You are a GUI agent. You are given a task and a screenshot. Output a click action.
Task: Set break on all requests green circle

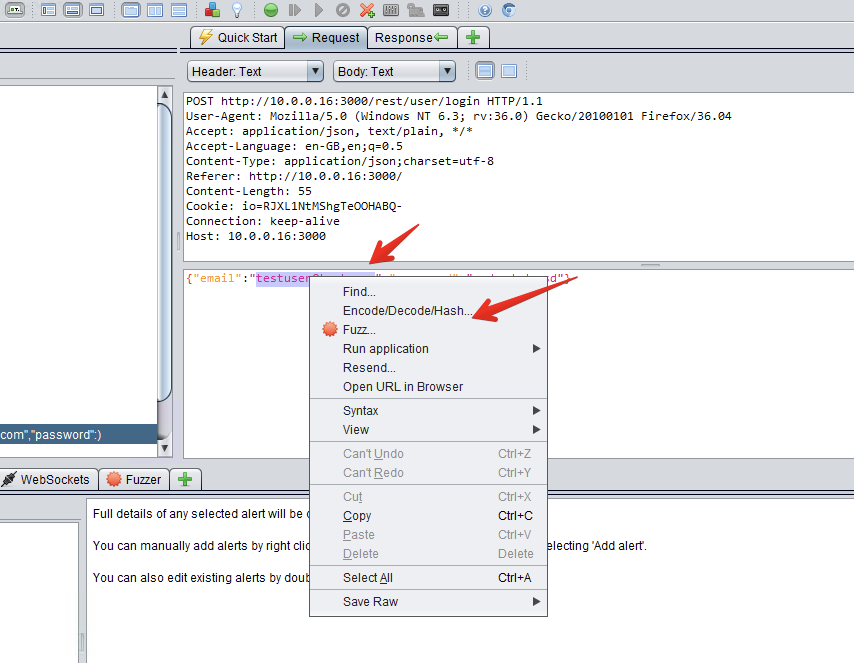(271, 10)
